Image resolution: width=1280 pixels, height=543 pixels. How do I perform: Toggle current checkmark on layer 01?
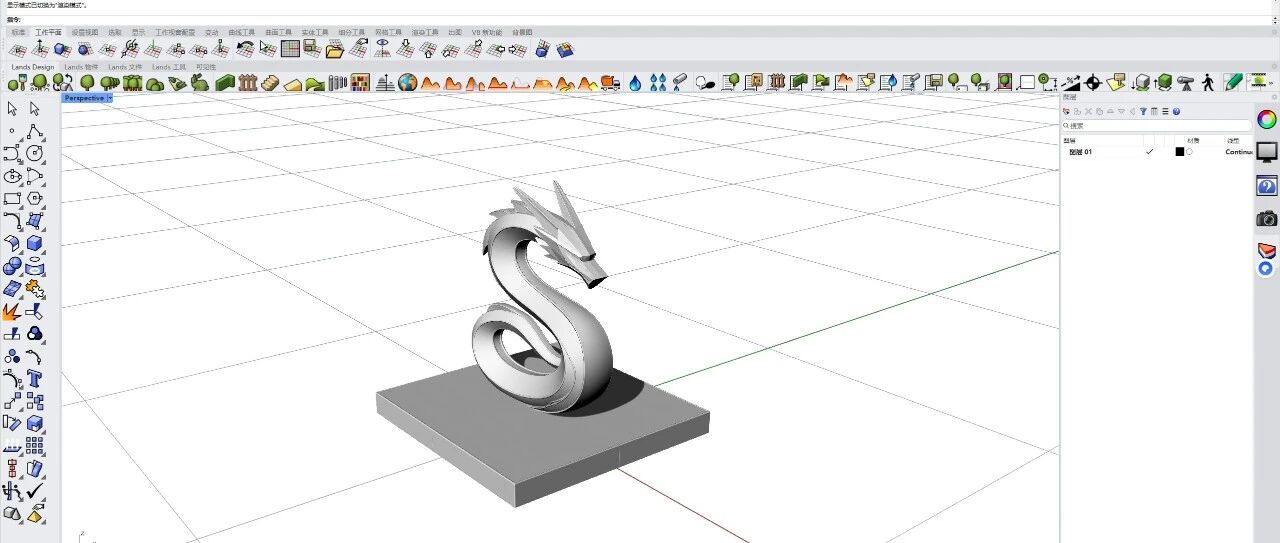click(1149, 152)
